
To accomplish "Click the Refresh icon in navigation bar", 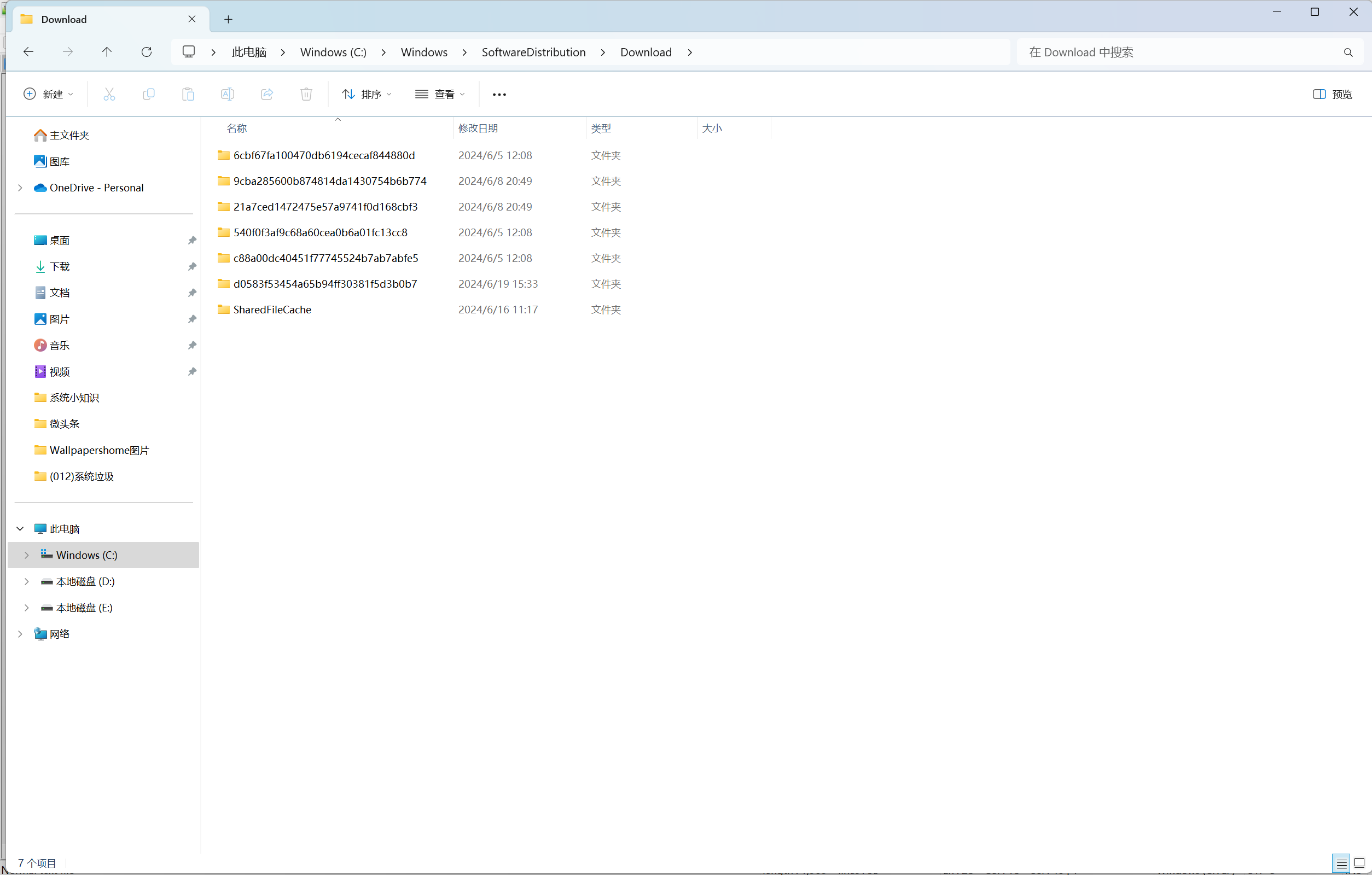I will (x=147, y=52).
